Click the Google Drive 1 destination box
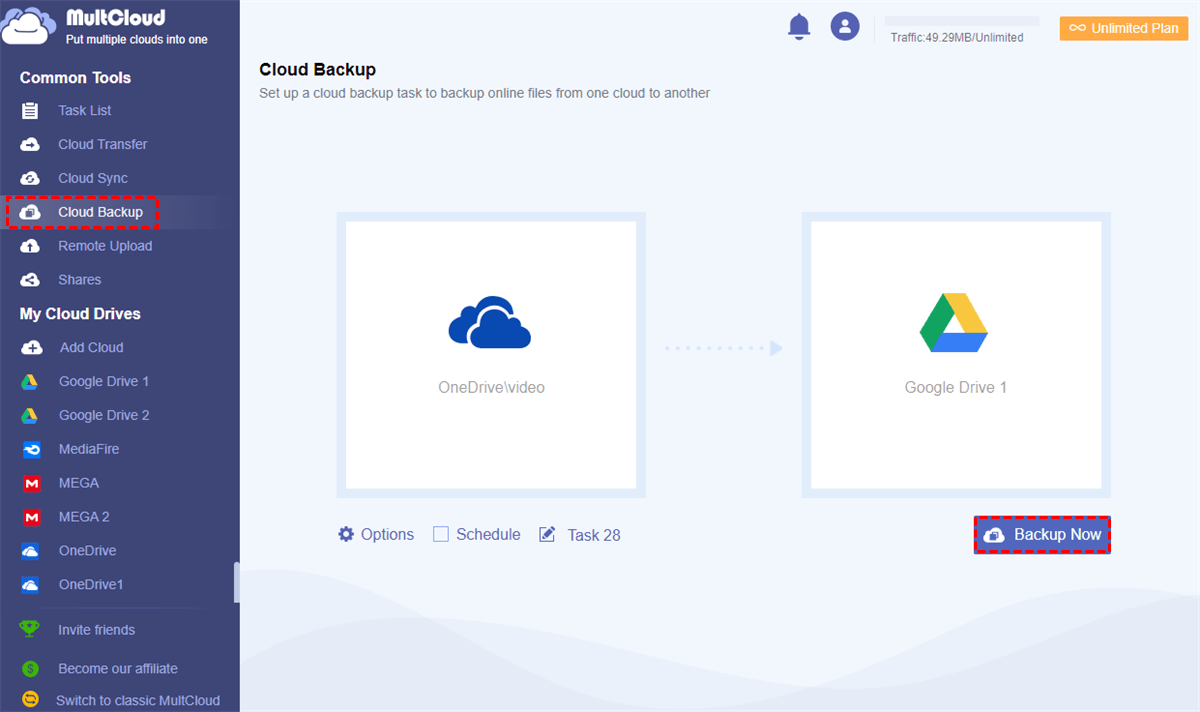Viewport: 1200px width, 712px height. pyautogui.click(x=956, y=355)
